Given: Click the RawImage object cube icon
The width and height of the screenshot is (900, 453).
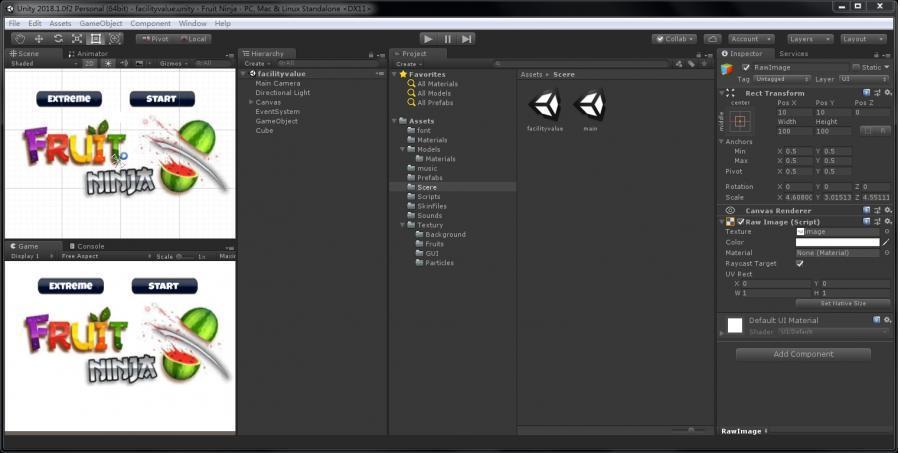Looking at the screenshot, I should (x=727, y=69).
